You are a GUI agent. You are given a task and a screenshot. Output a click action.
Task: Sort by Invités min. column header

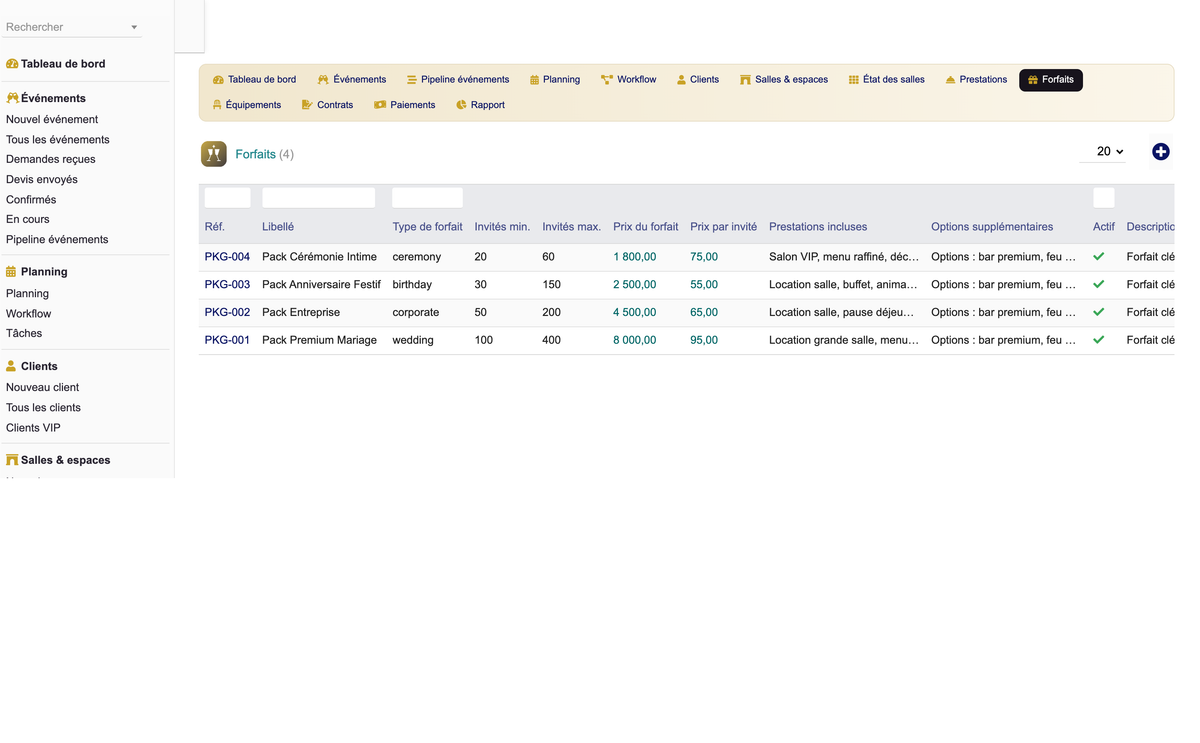[502, 227]
